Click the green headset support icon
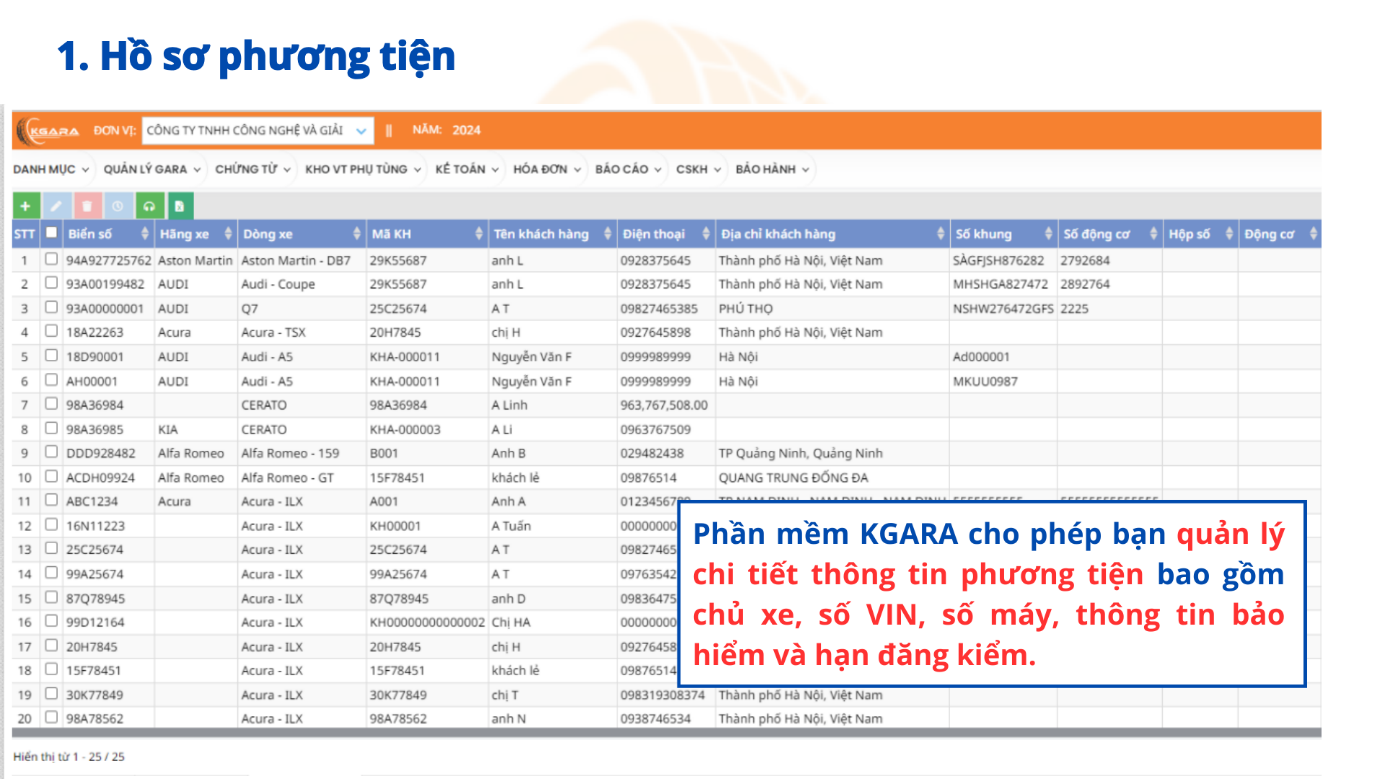Screen dimensions: 1385x779 (x=149, y=206)
